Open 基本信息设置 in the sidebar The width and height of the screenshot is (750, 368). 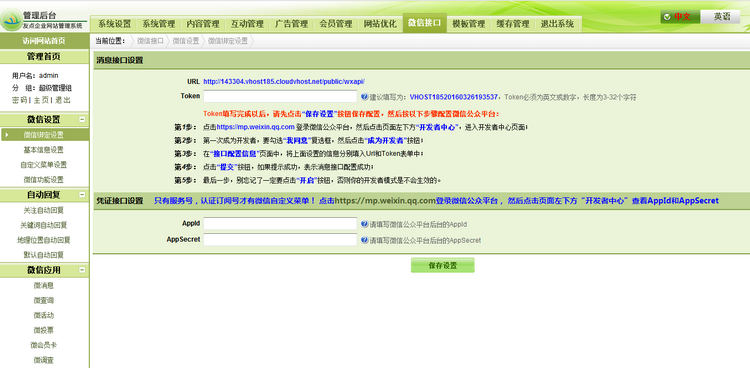click(44, 150)
